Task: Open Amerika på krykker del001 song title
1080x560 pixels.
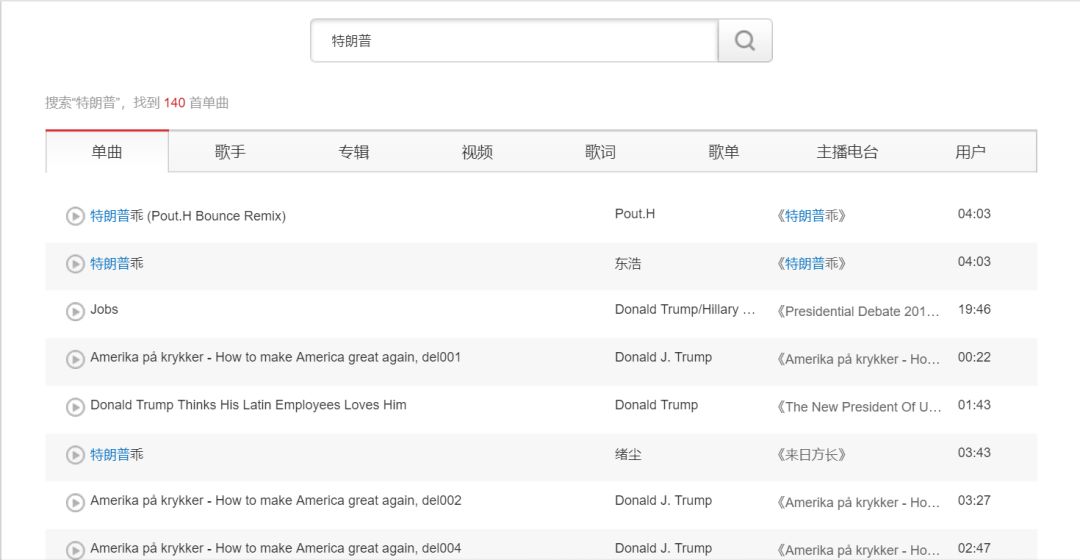Action: tap(276, 357)
